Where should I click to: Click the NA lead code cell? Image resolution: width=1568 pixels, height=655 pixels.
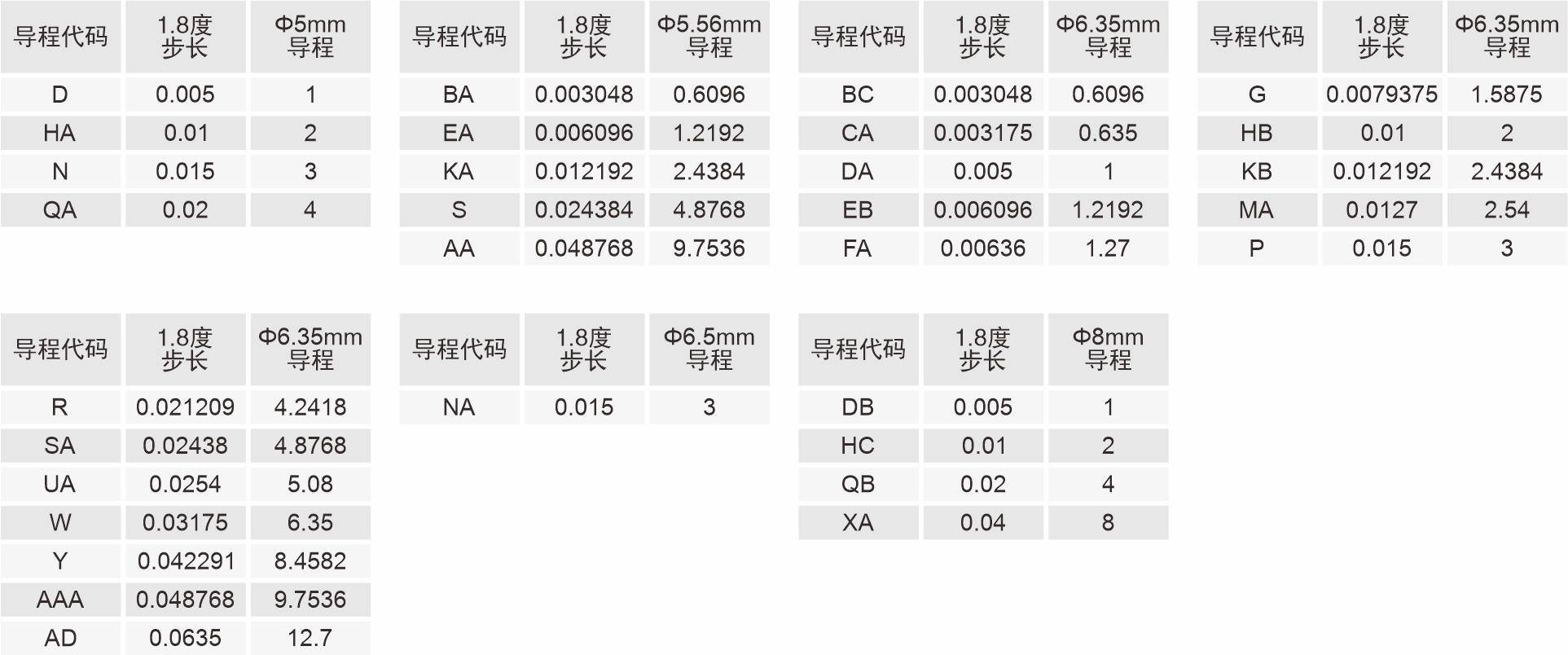coord(459,407)
